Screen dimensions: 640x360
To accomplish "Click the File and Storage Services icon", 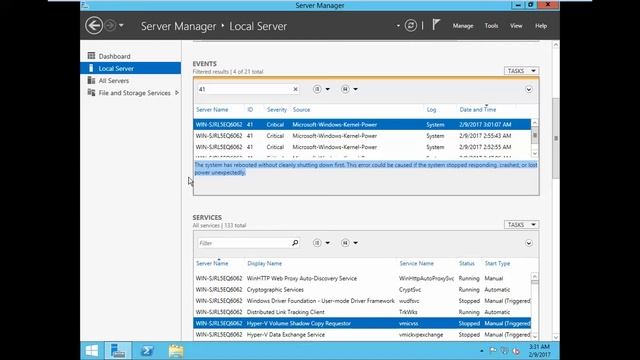I will [91, 93].
